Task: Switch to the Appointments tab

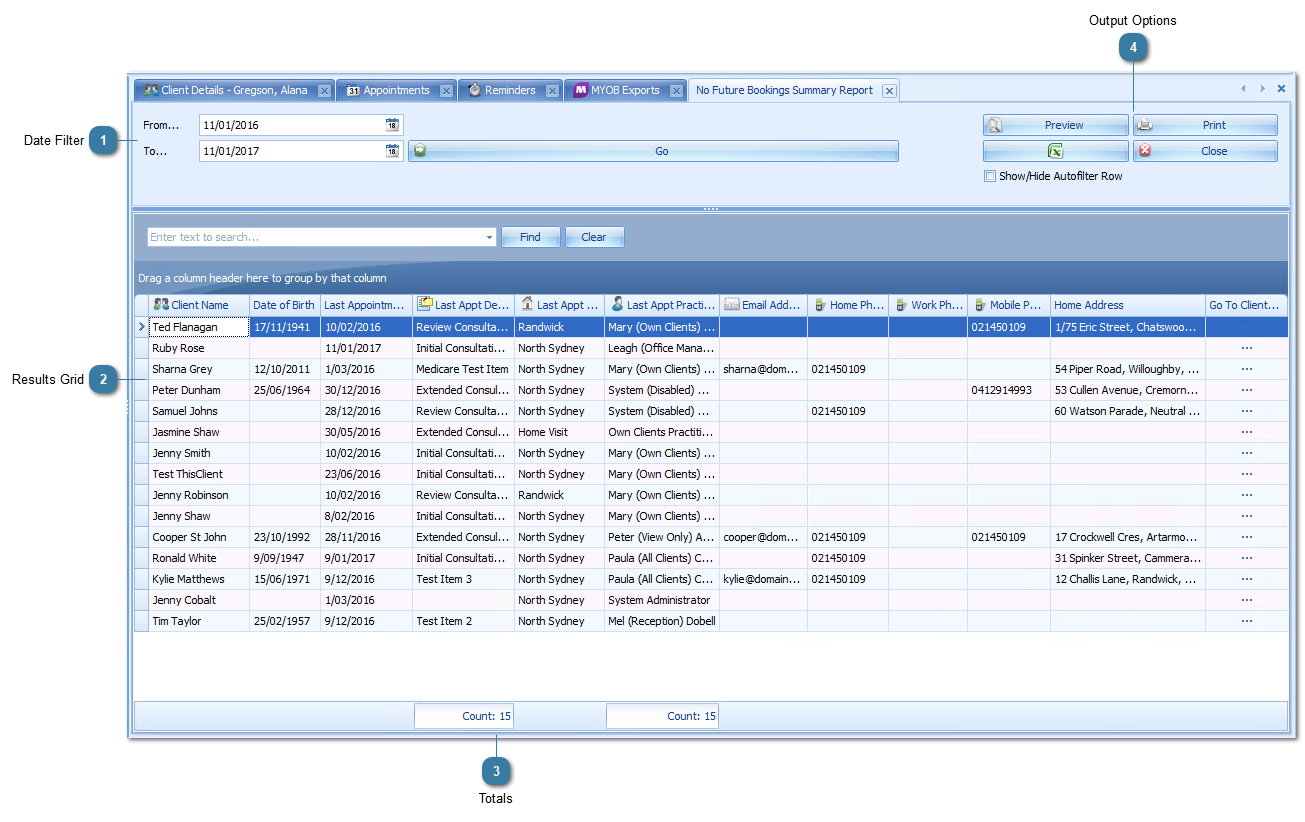Action: click(396, 90)
